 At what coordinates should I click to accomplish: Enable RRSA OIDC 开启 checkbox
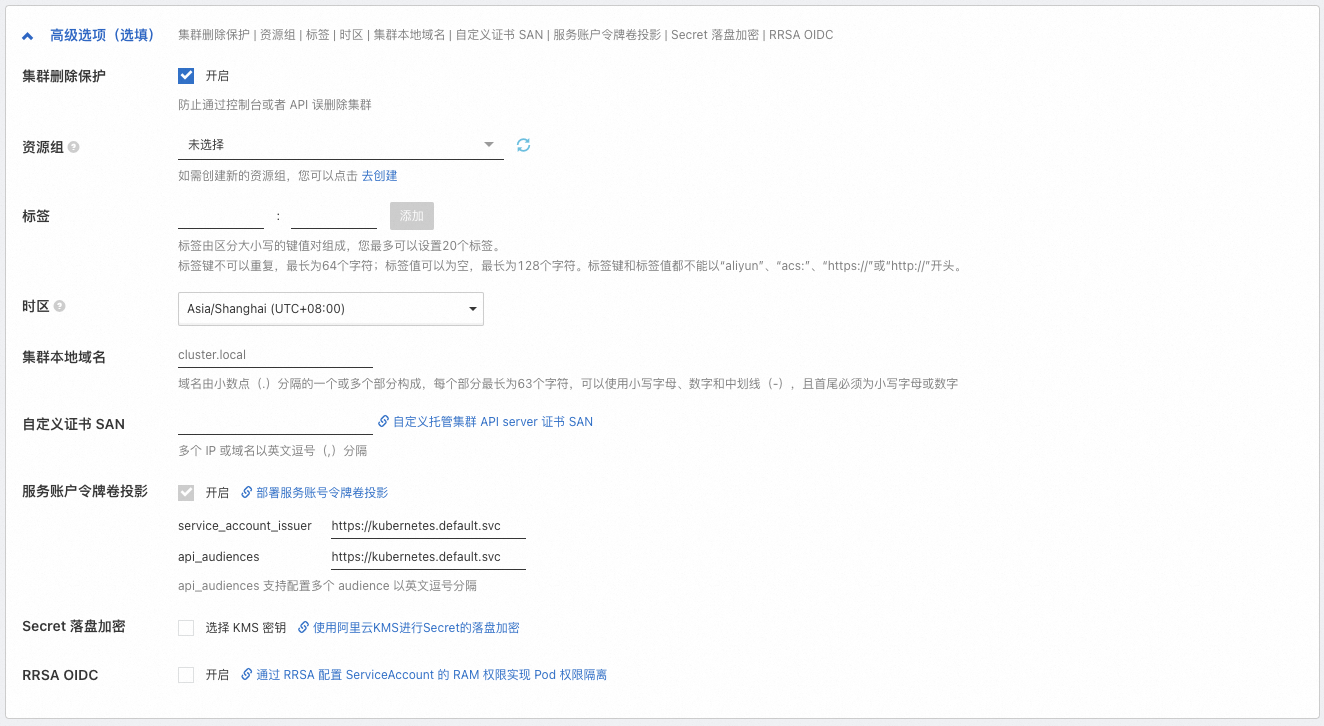click(x=186, y=675)
